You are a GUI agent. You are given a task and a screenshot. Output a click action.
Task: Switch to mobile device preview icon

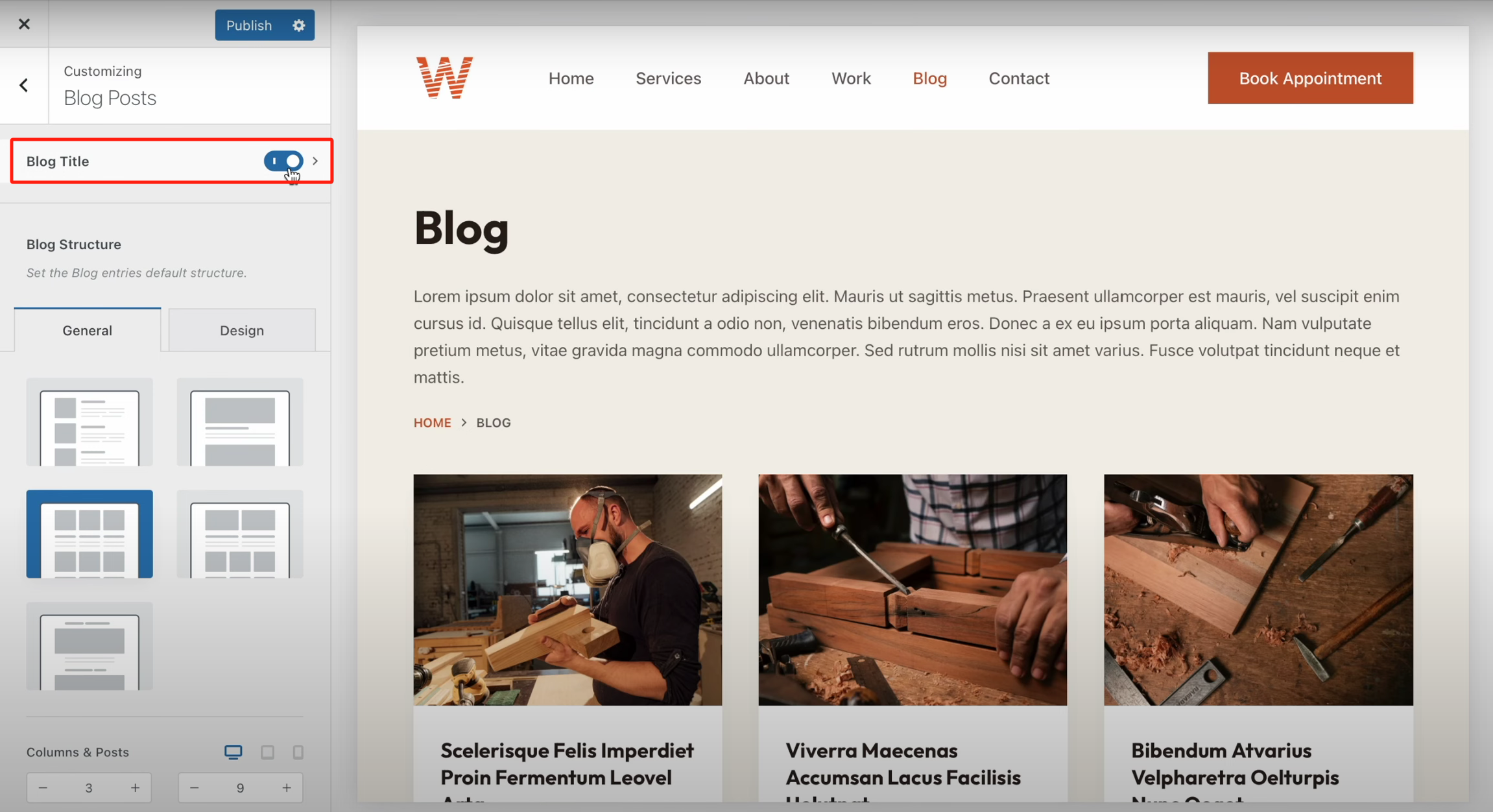tap(298, 752)
